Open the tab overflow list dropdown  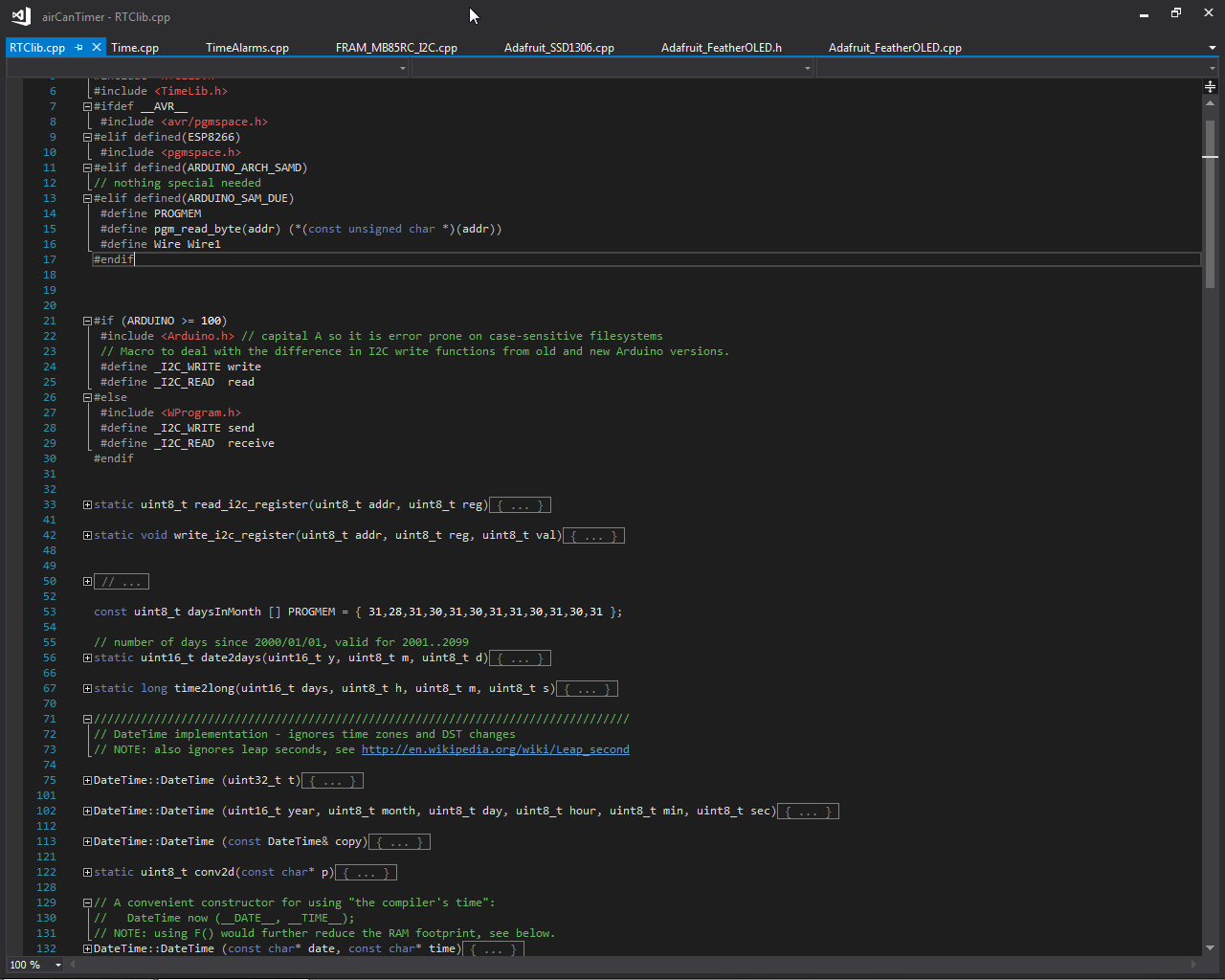(x=1212, y=48)
